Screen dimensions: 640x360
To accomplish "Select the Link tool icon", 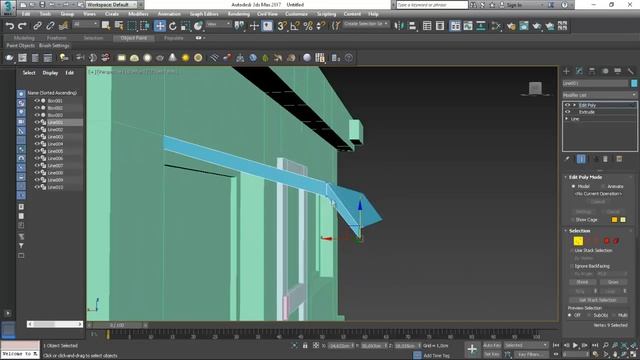I will [37, 26].
